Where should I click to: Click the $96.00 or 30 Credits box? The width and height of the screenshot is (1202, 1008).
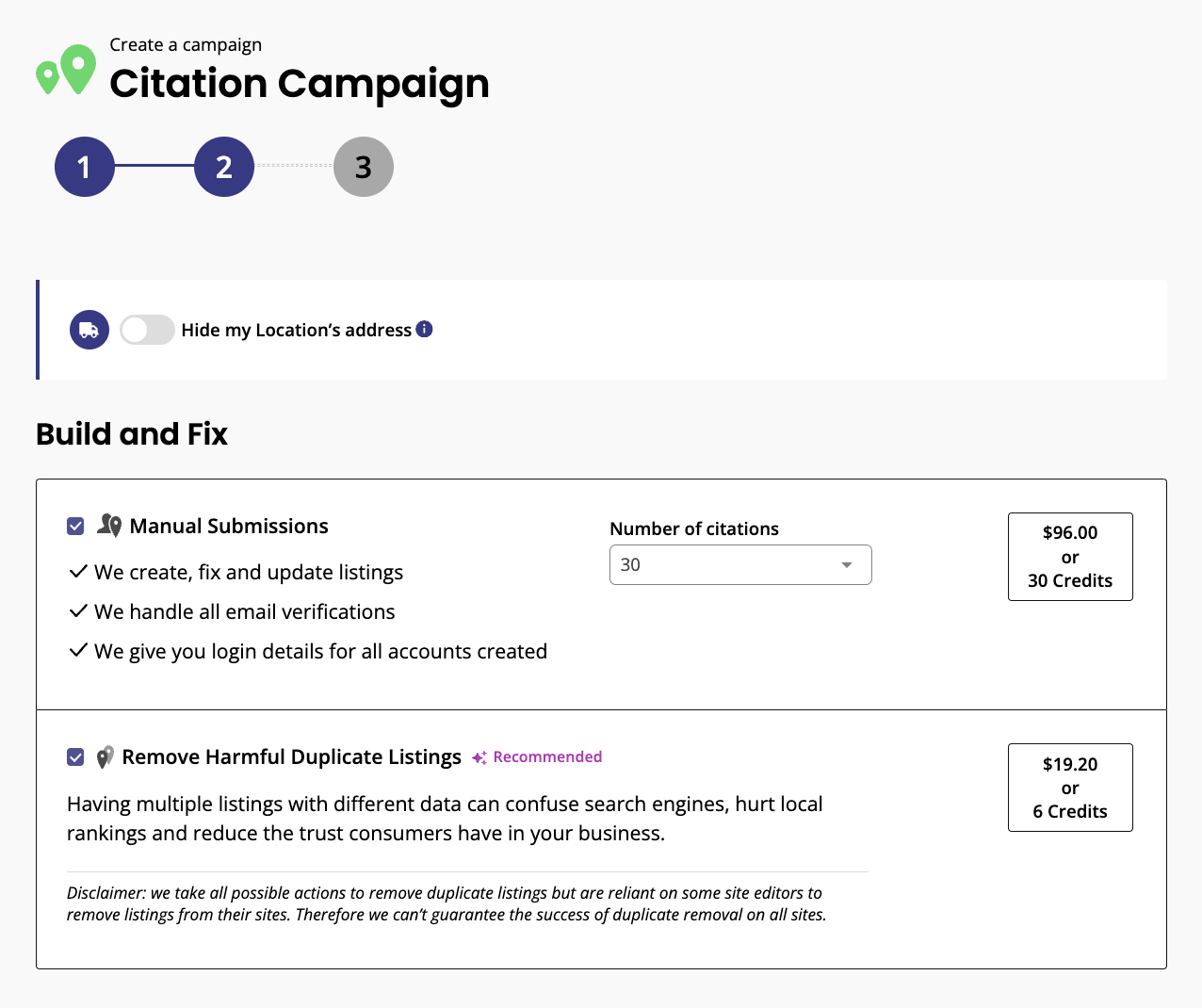pyautogui.click(x=1070, y=557)
